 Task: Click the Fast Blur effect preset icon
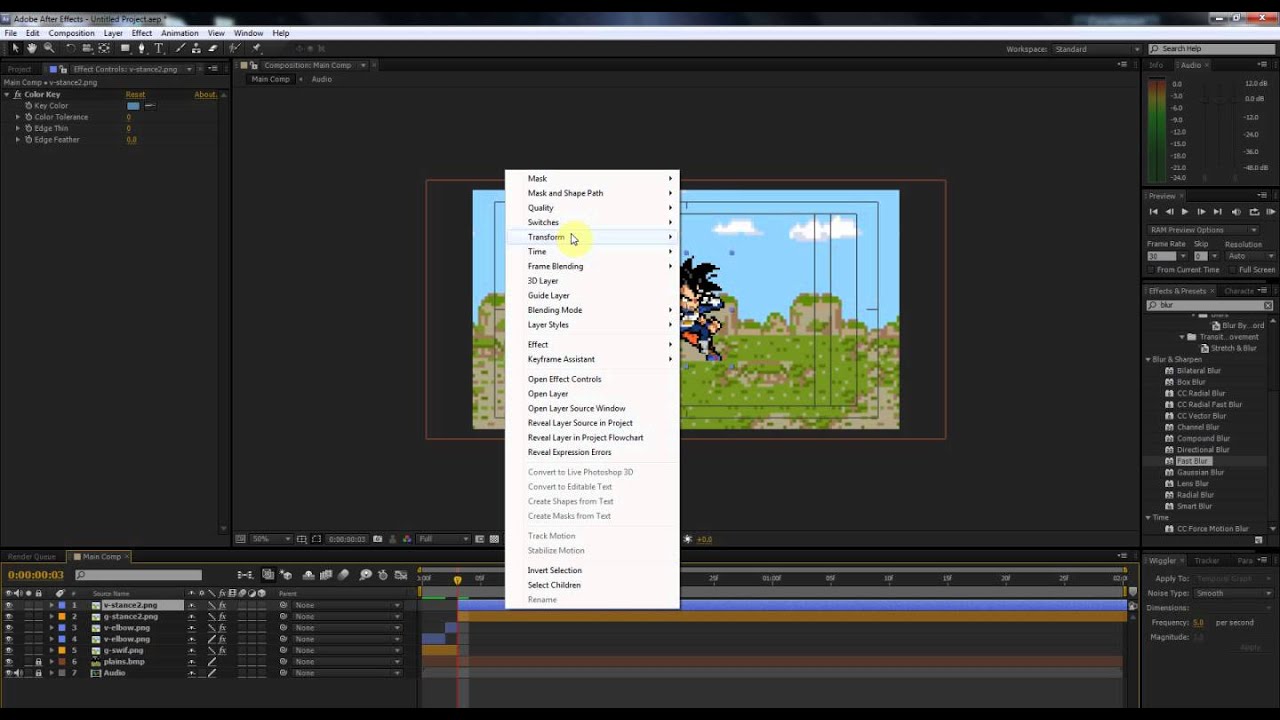(1169, 461)
